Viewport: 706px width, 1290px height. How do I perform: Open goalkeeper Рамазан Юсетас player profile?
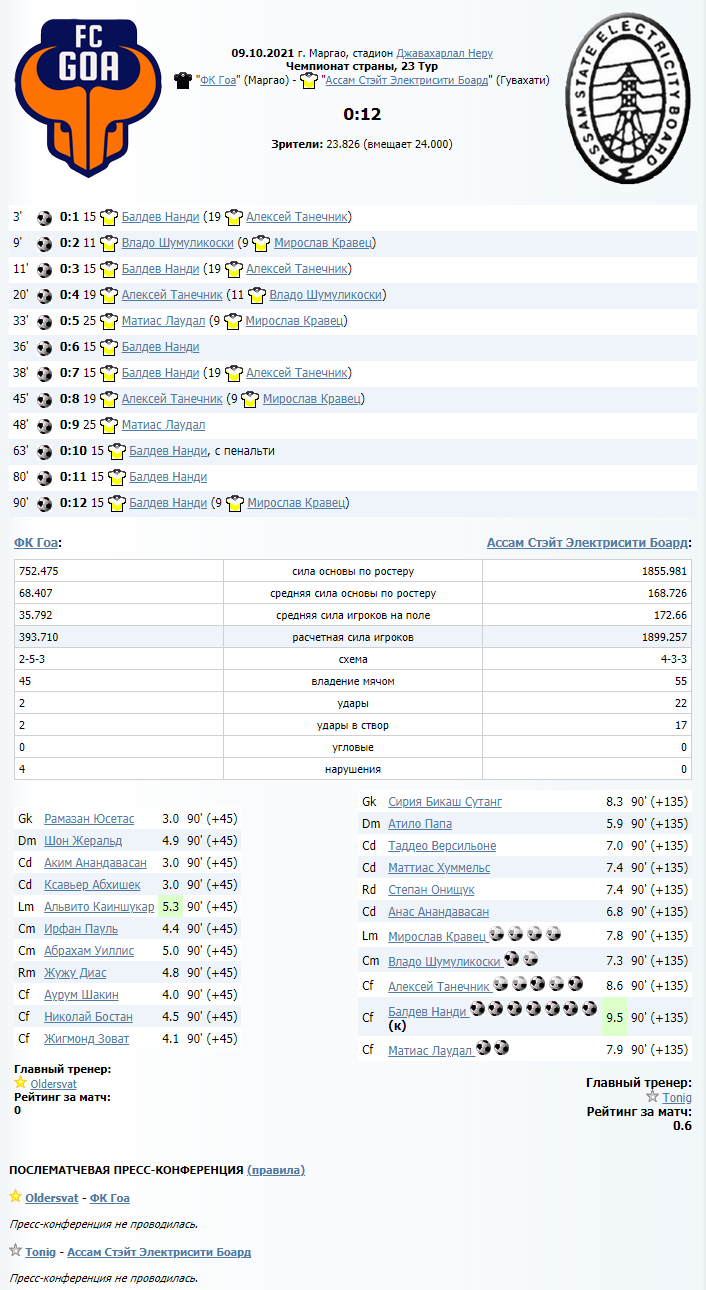click(x=89, y=819)
